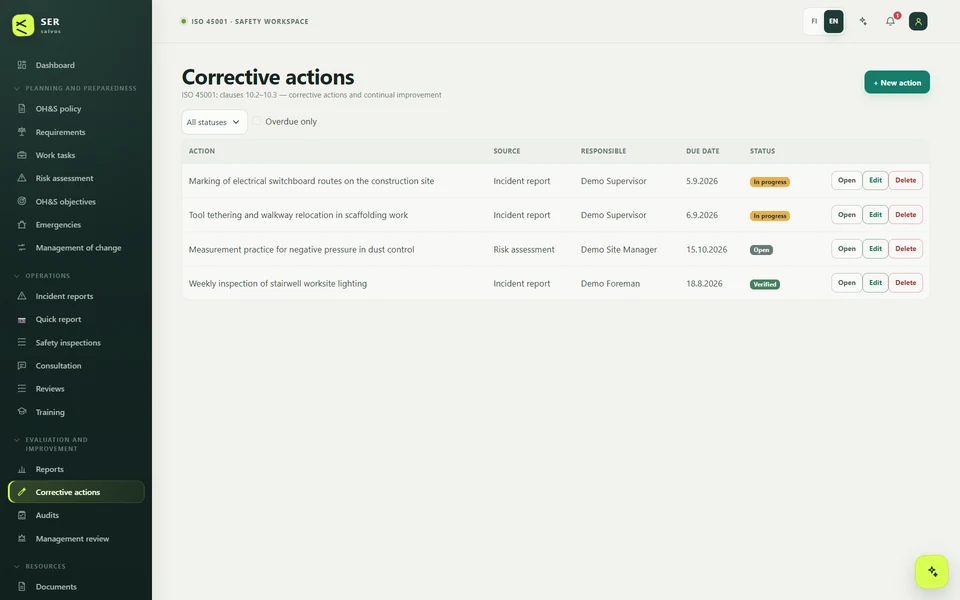Open the All statuses dropdown
The height and width of the screenshot is (600, 960).
[214, 122]
